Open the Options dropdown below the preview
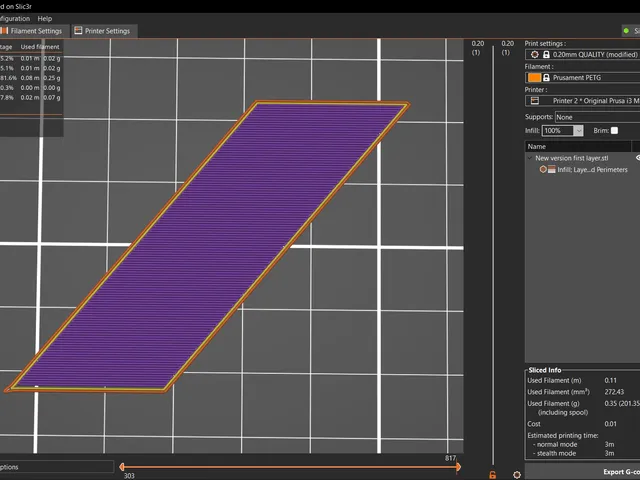Image resolution: width=640 pixels, height=480 pixels. (x=57, y=467)
